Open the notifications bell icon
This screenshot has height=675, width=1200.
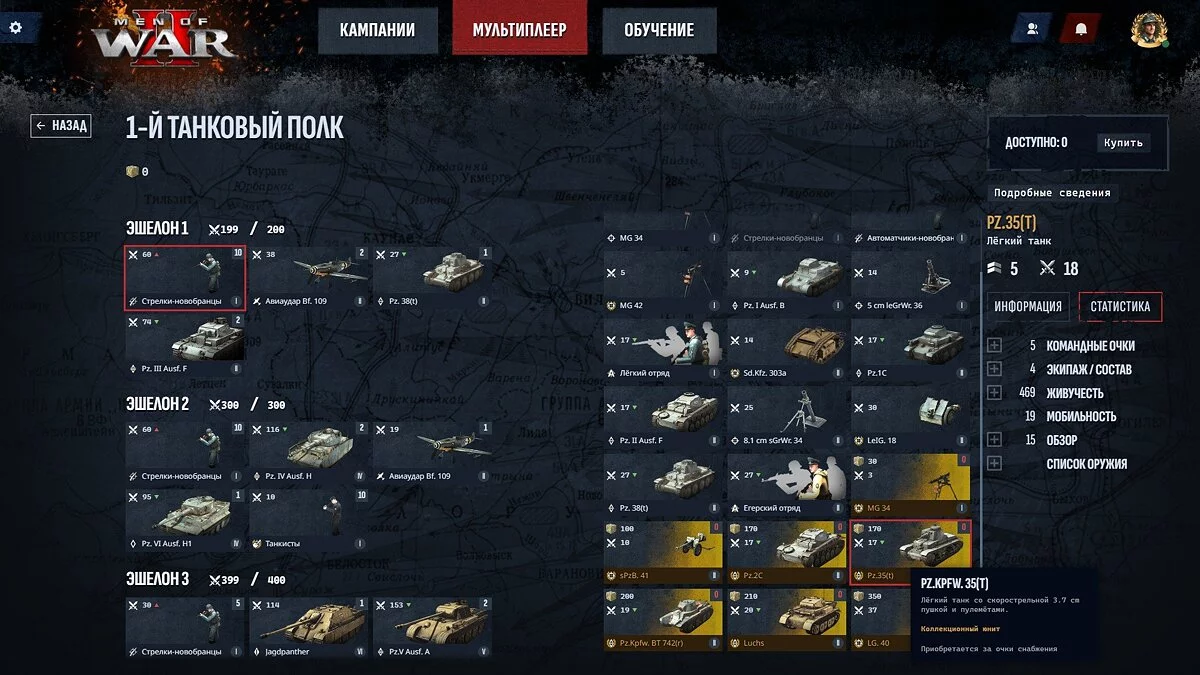1081,29
